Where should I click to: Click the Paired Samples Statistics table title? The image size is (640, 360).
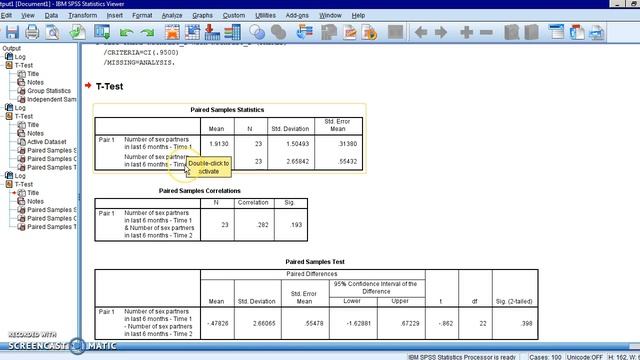[x=227, y=110]
